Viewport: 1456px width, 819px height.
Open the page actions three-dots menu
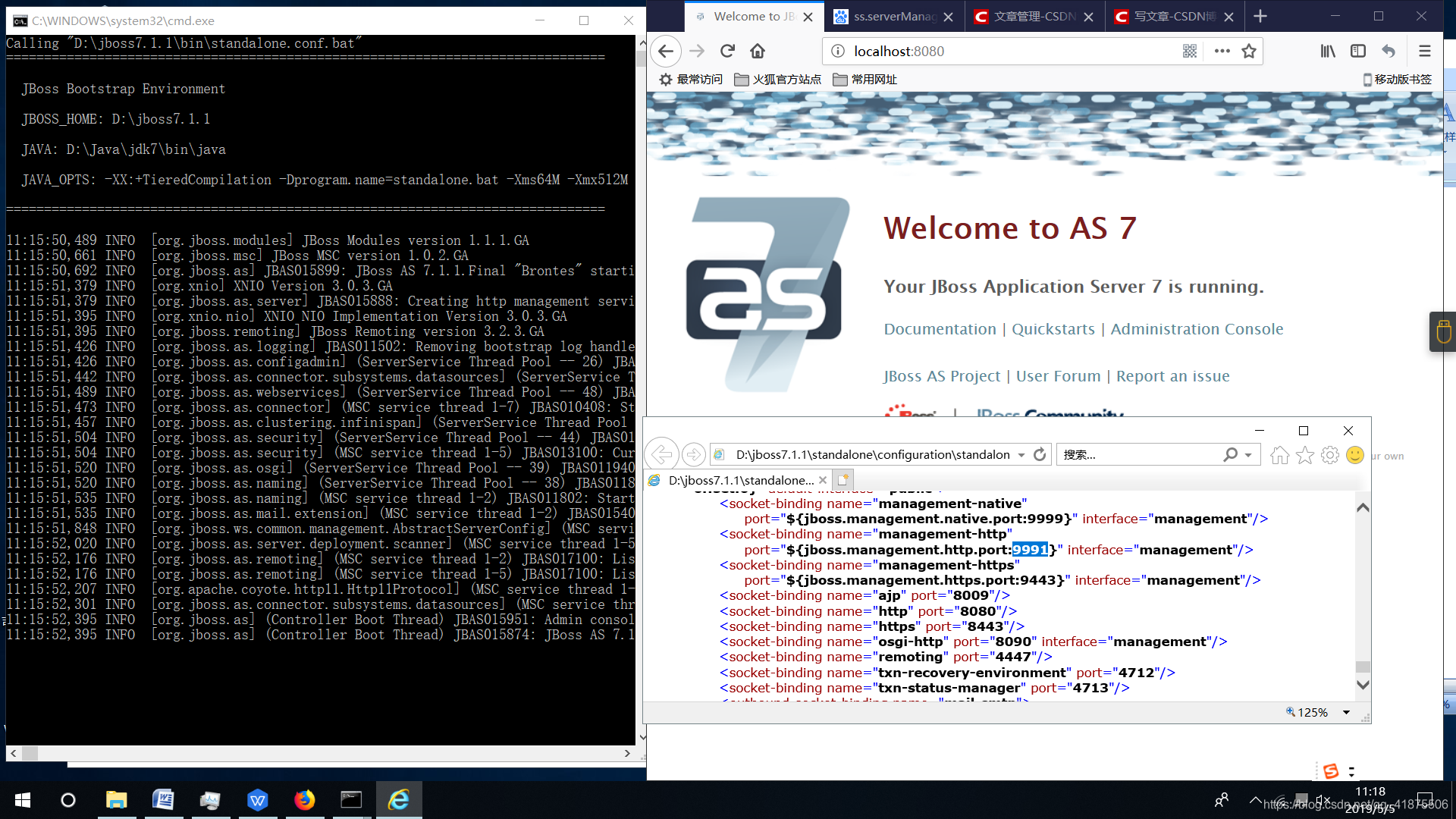[x=1222, y=51]
